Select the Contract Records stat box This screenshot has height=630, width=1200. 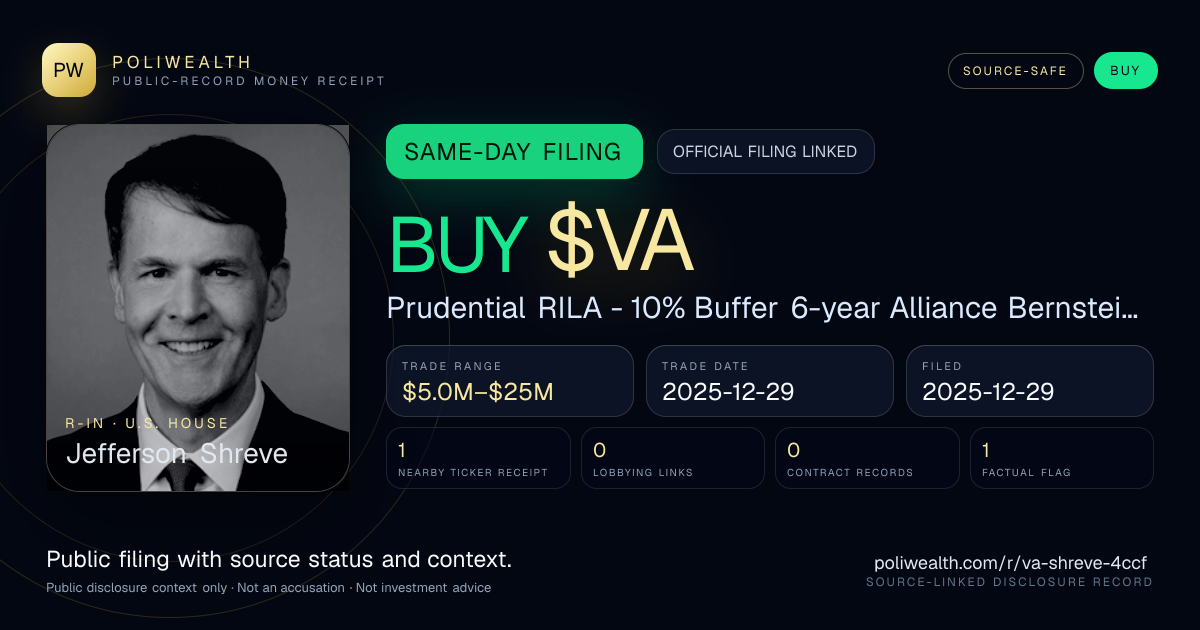pyautogui.click(x=867, y=458)
